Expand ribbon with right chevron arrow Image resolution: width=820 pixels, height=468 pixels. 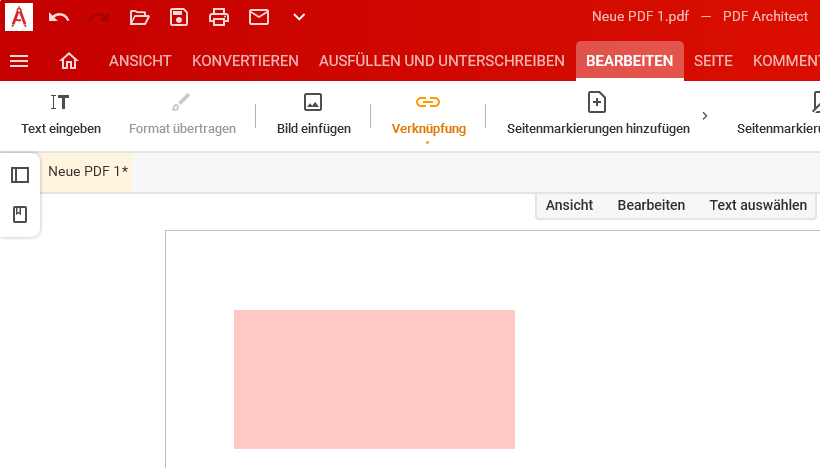click(x=704, y=116)
